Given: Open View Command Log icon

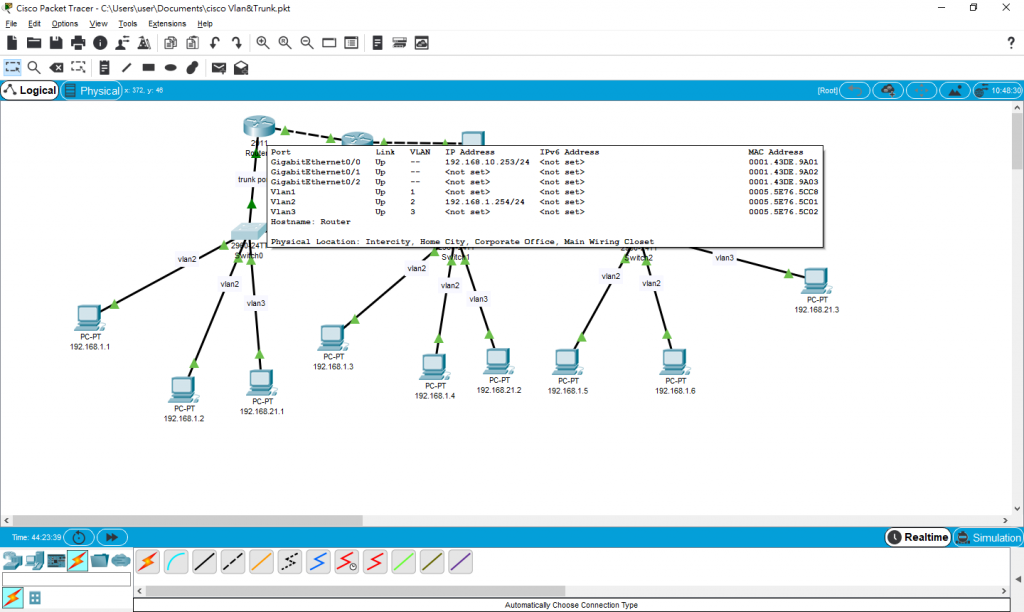Looking at the screenshot, I should (x=377, y=43).
